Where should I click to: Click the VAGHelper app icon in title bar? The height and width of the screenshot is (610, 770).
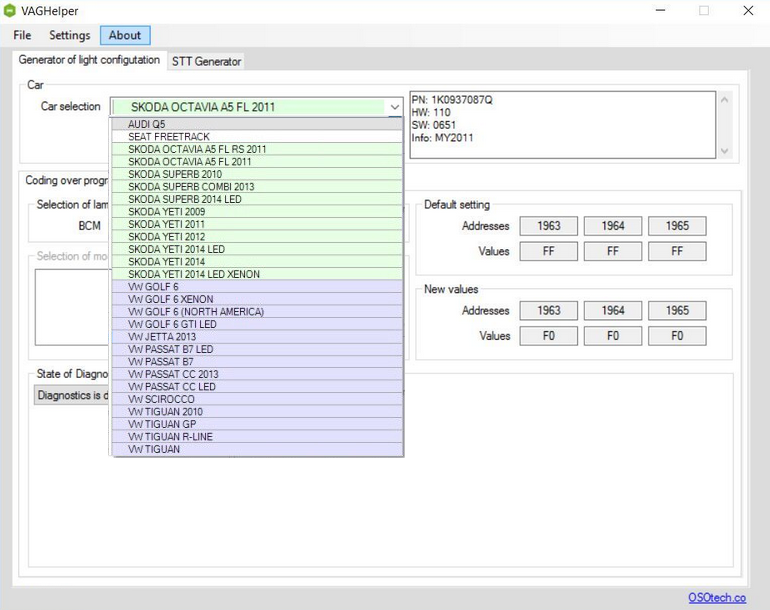(x=9, y=11)
